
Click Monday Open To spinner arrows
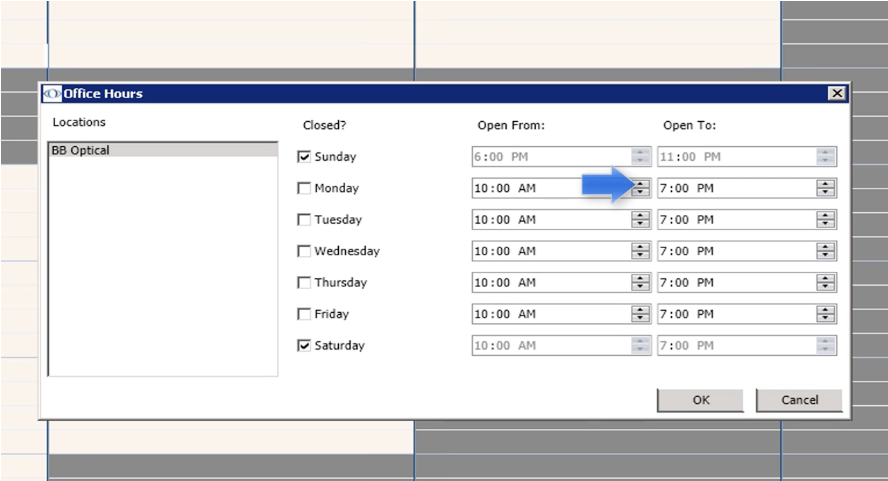pos(826,188)
